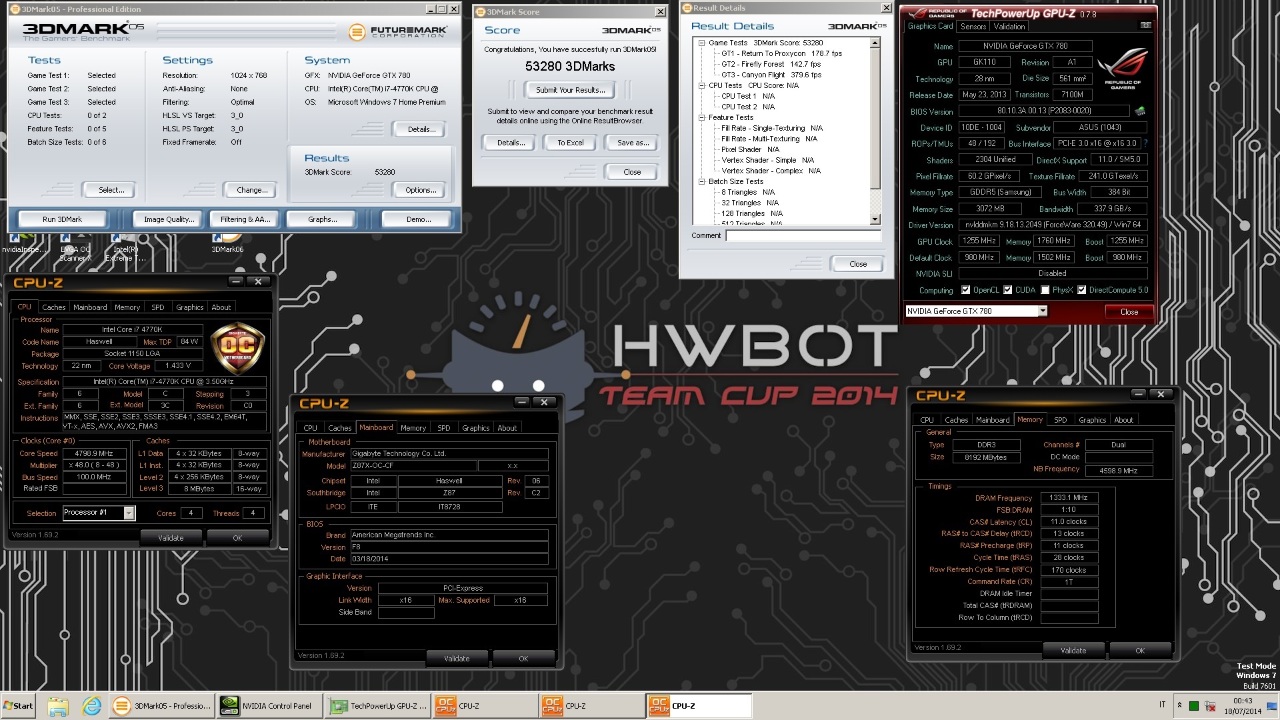This screenshot has width=1280, height=720.
Task: Switch to the Sensors tab in GPU-Z
Action: click(973, 27)
